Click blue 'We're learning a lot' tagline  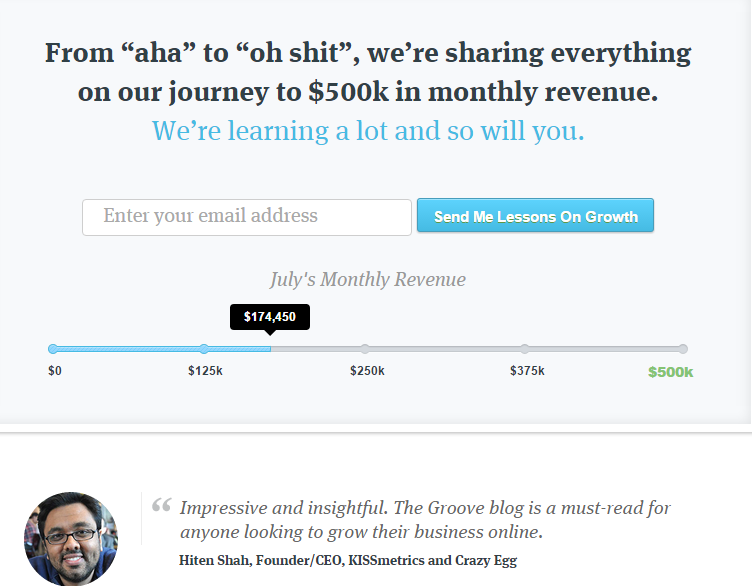click(368, 130)
